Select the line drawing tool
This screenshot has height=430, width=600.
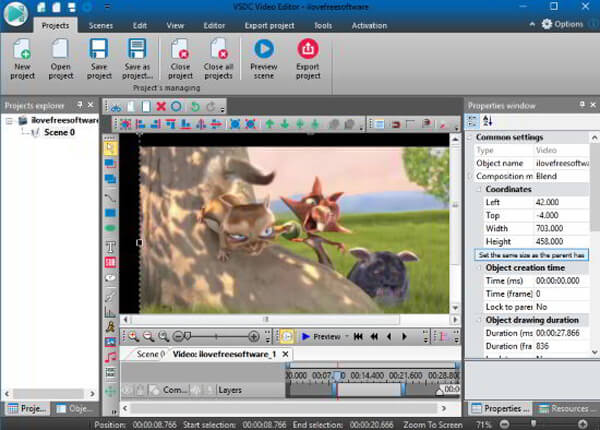tap(110, 197)
